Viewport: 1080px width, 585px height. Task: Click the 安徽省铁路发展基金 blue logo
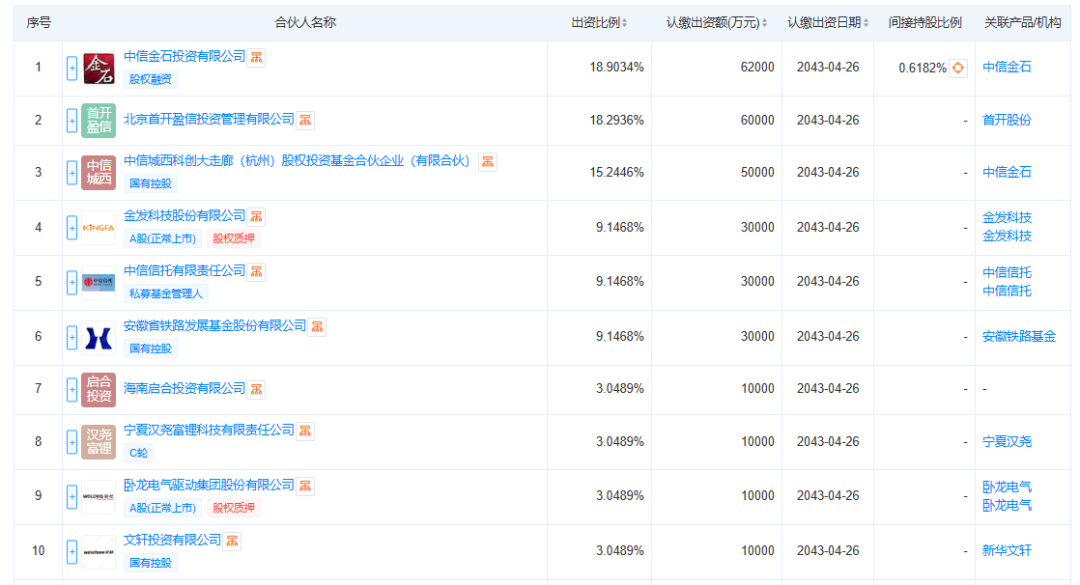point(98,338)
